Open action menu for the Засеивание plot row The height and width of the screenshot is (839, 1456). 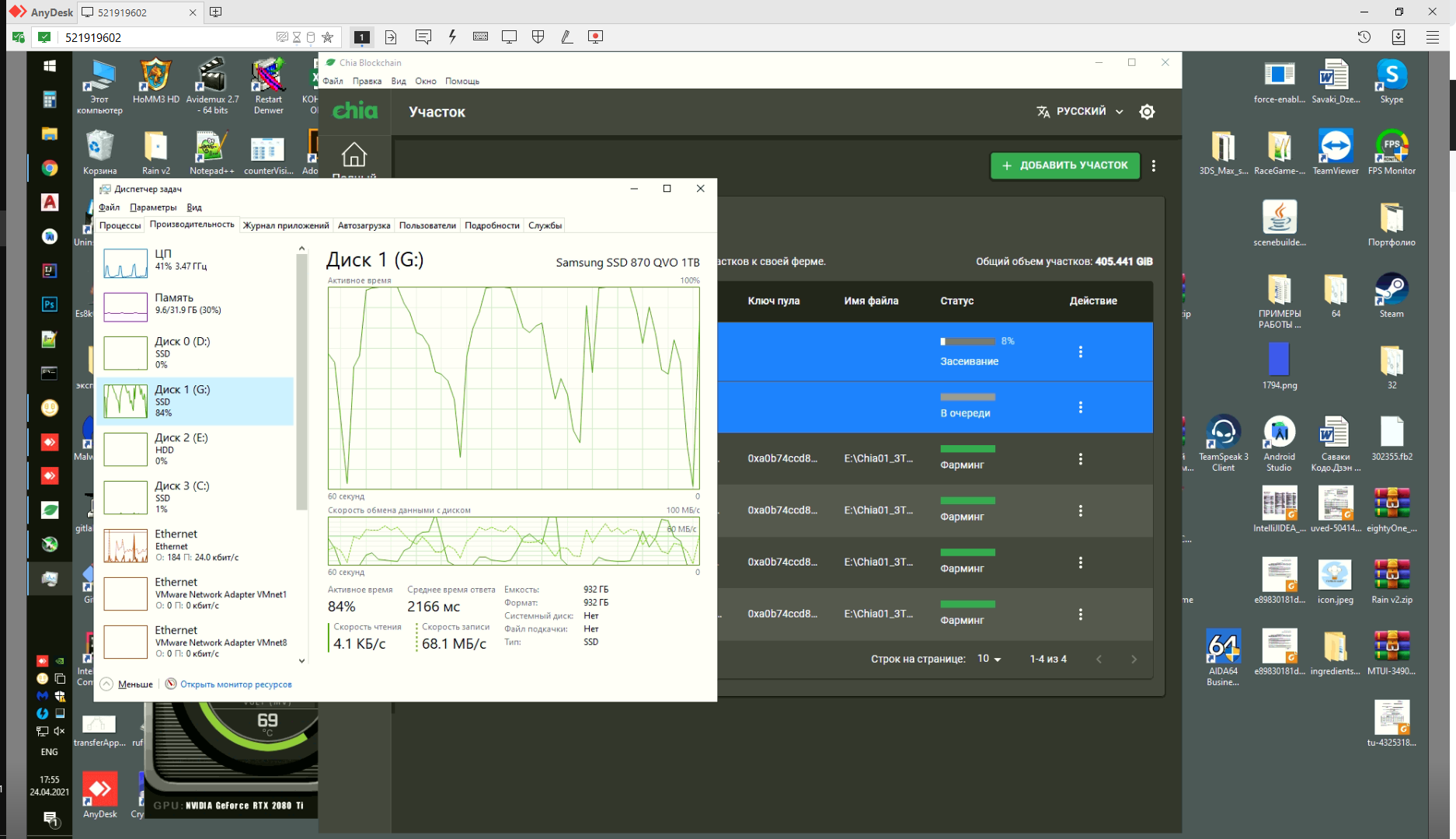(x=1080, y=352)
